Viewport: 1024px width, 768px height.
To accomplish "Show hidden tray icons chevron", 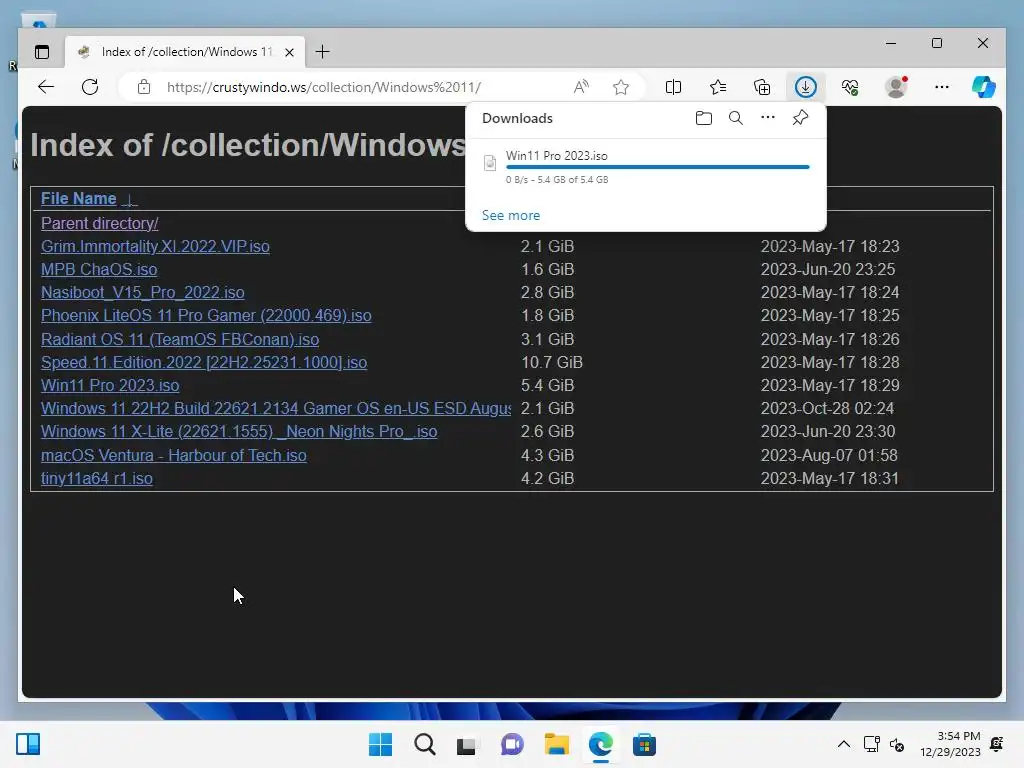I will [844, 744].
